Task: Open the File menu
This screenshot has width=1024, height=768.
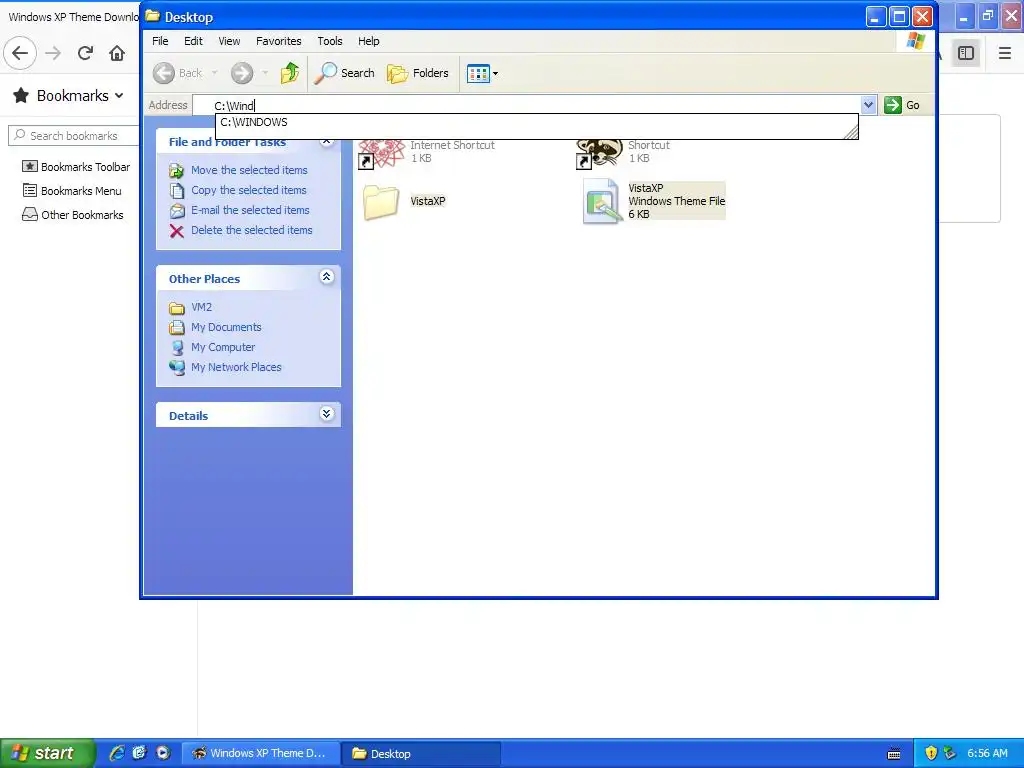Action: (160, 41)
